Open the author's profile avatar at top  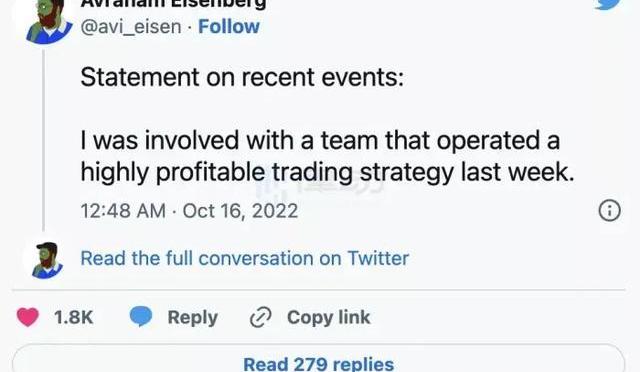(49, 20)
